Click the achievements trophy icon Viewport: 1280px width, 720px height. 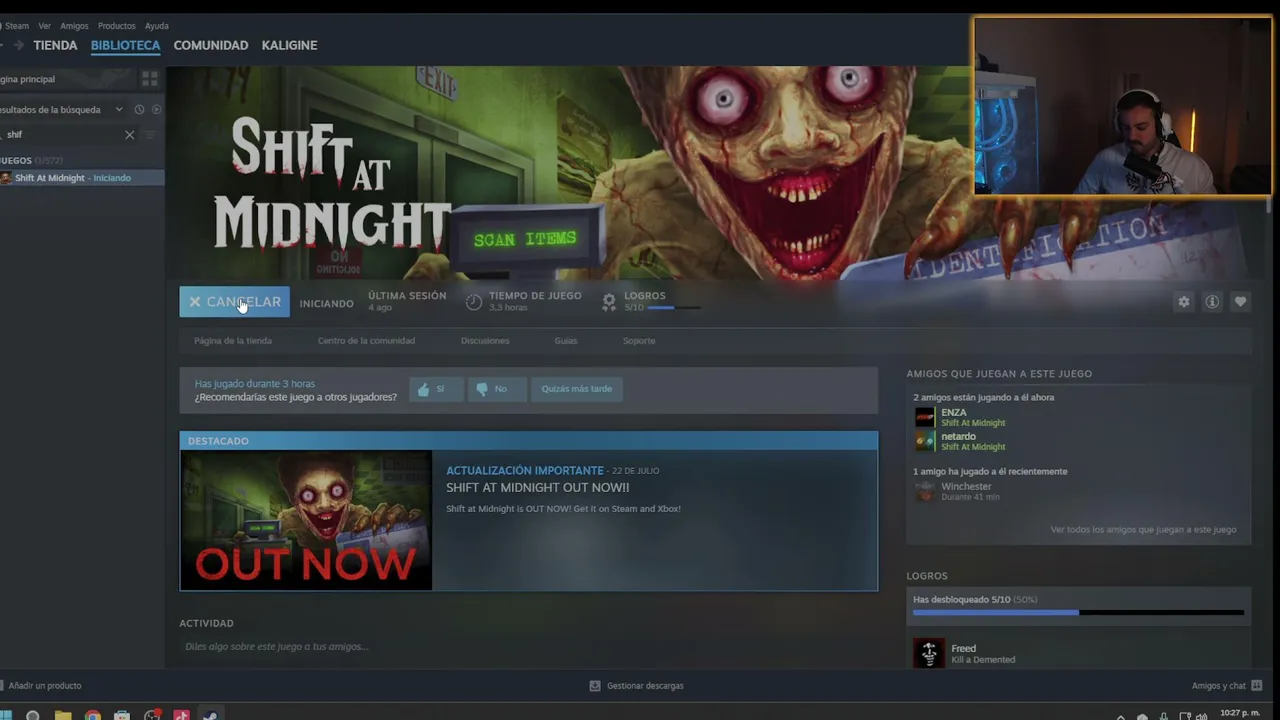609,302
